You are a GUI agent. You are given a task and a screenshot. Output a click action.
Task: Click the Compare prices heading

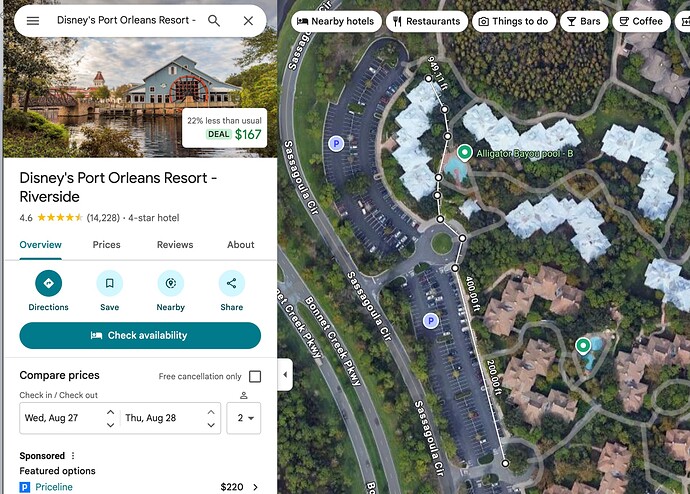59,375
